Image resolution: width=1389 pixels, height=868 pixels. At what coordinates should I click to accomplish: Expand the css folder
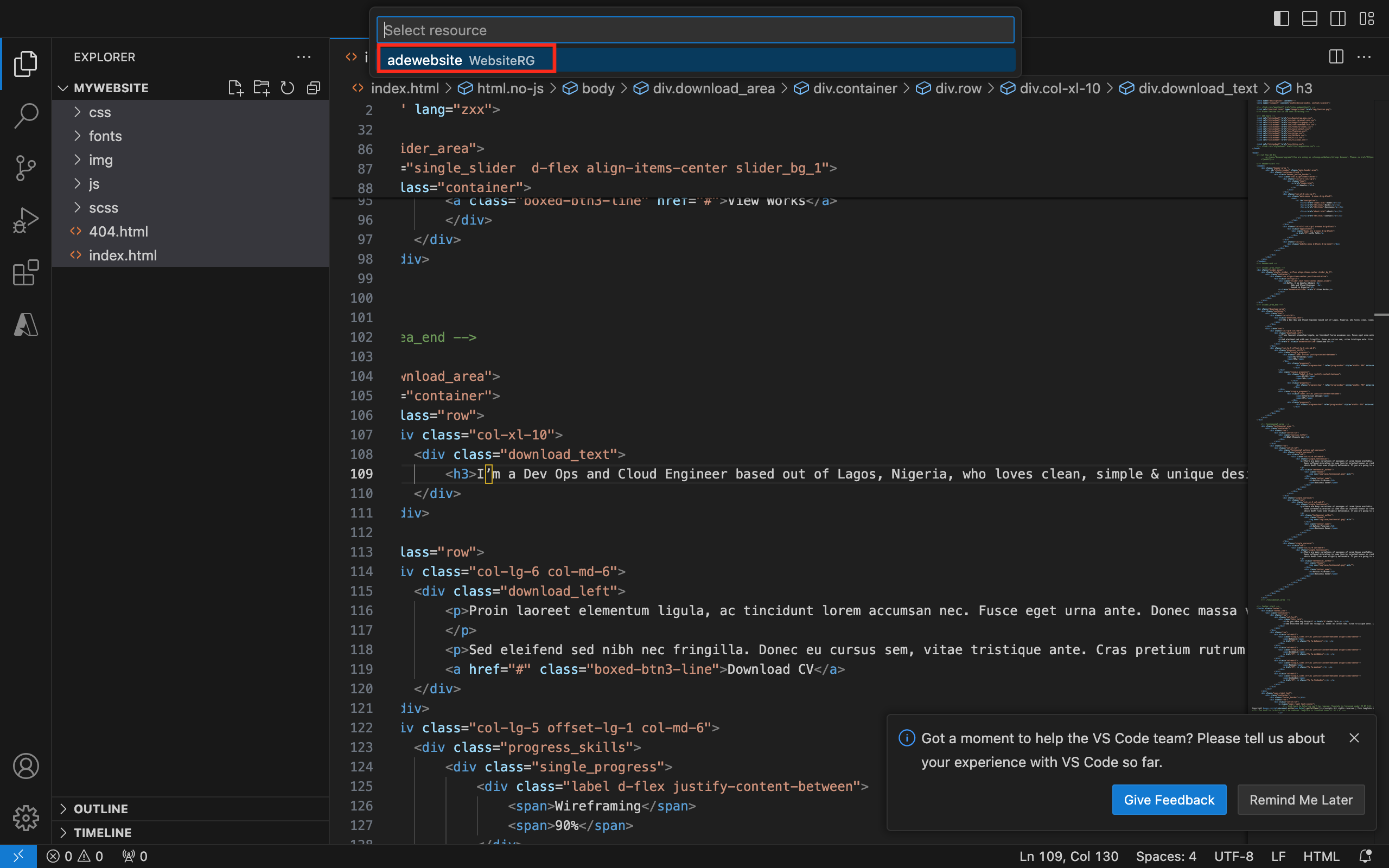click(100, 112)
